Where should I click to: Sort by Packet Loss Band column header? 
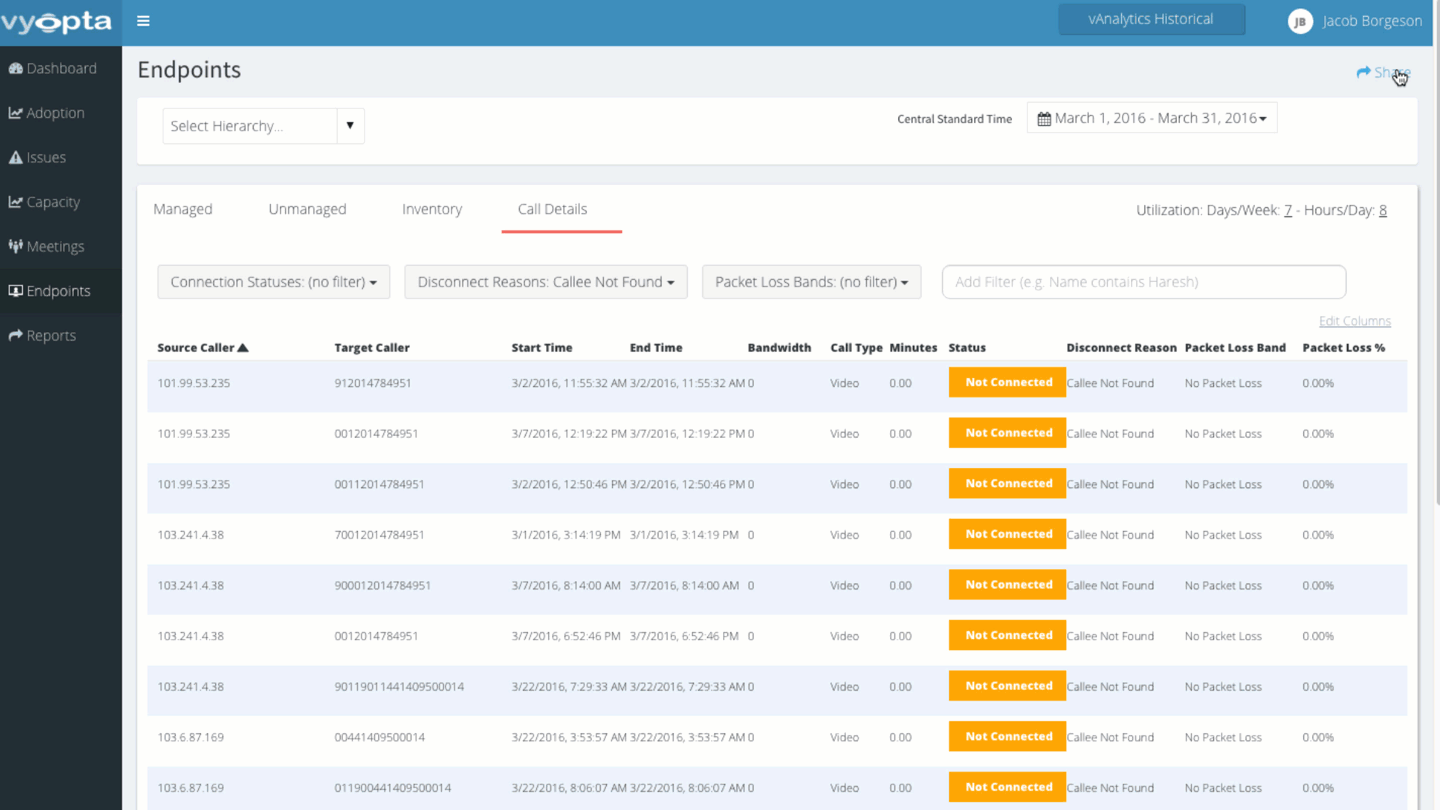tap(1235, 348)
